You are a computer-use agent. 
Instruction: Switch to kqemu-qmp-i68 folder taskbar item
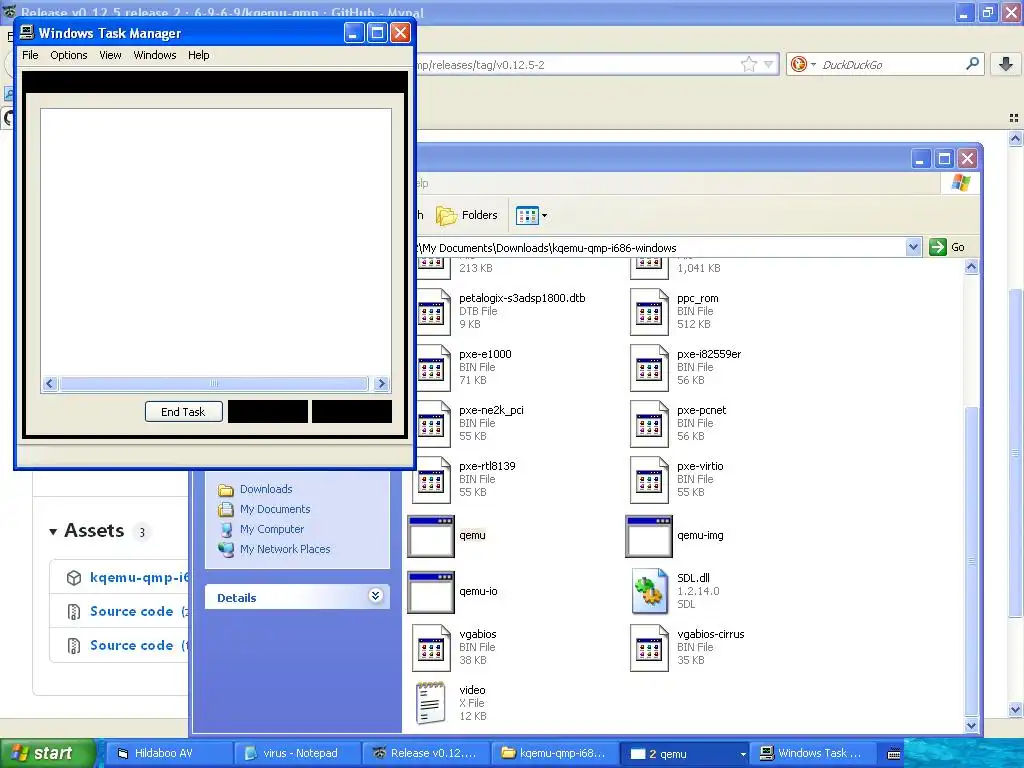click(553, 753)
